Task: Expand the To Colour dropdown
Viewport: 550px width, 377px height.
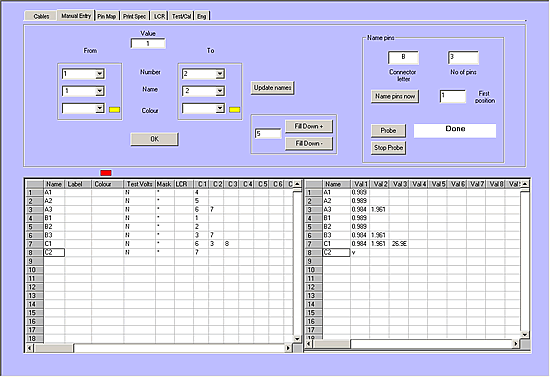Action: point(220,108)
